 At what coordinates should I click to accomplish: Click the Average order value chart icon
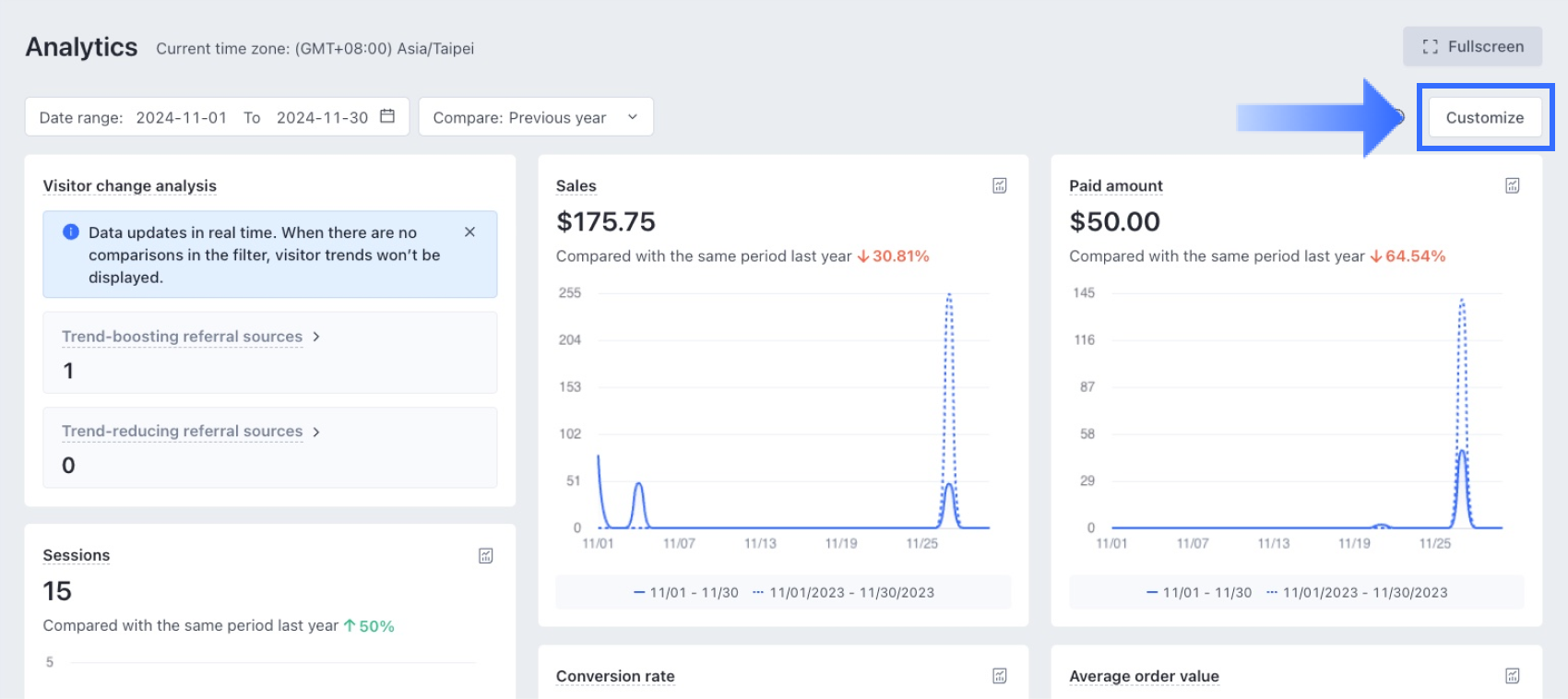[1512, 676]
